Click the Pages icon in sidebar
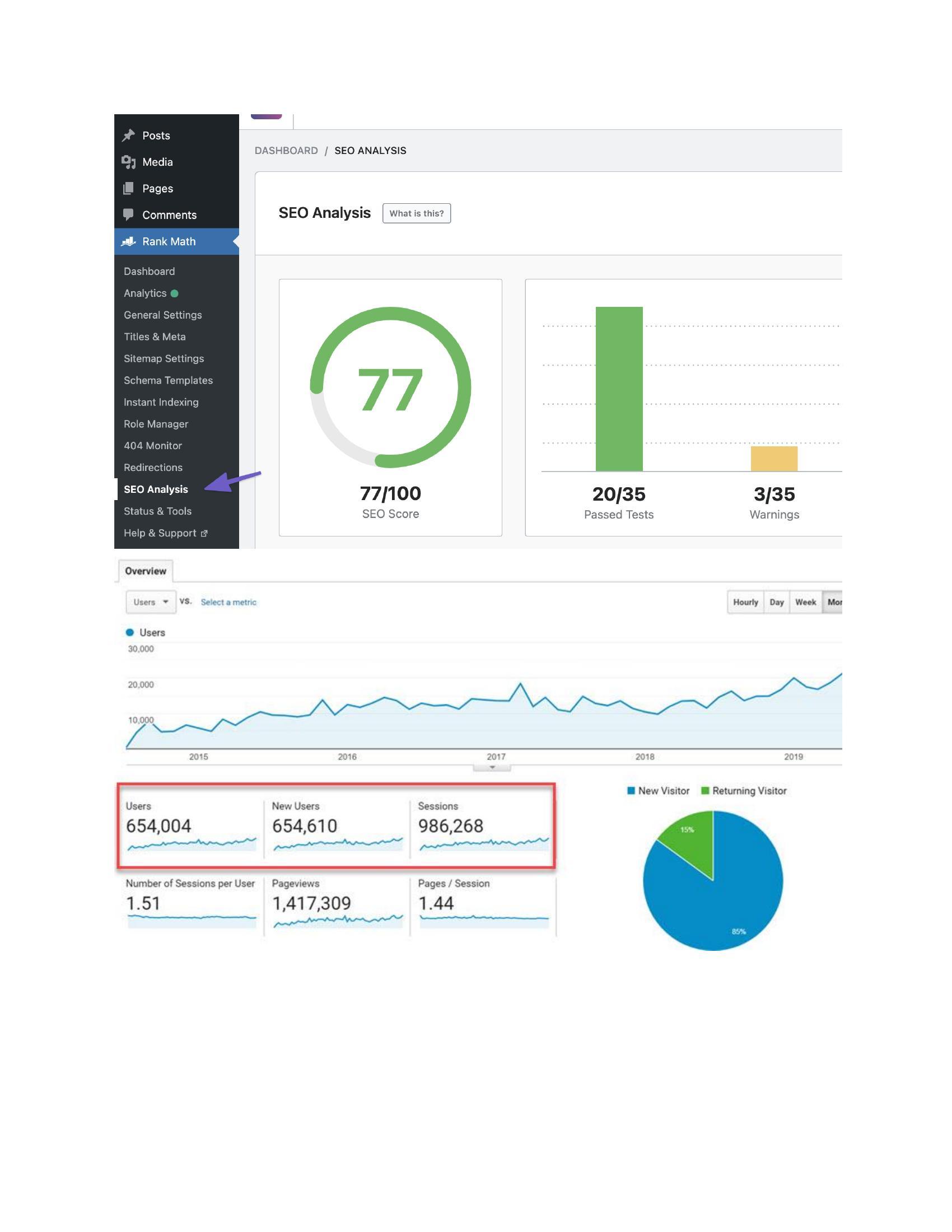Viewport: 952px width, 1232px height. click(x=129, y=188)
